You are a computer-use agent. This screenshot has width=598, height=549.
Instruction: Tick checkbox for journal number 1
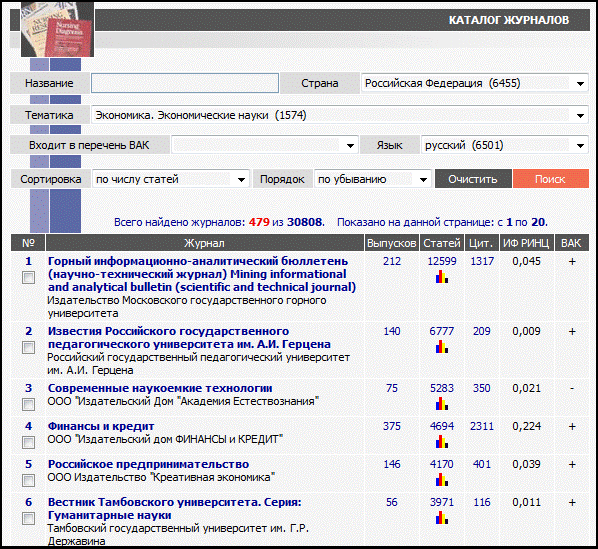pyautogui.click(x=28, y=278)
